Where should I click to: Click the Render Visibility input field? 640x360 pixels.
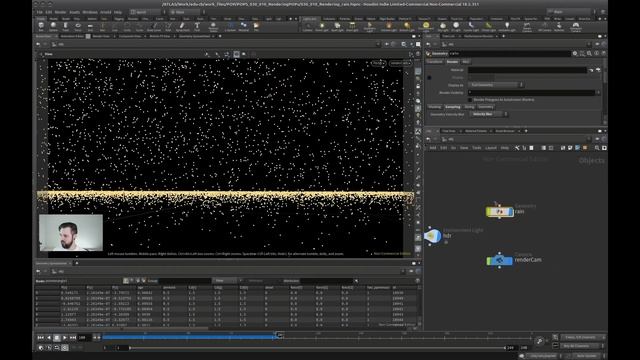point(531,93)
